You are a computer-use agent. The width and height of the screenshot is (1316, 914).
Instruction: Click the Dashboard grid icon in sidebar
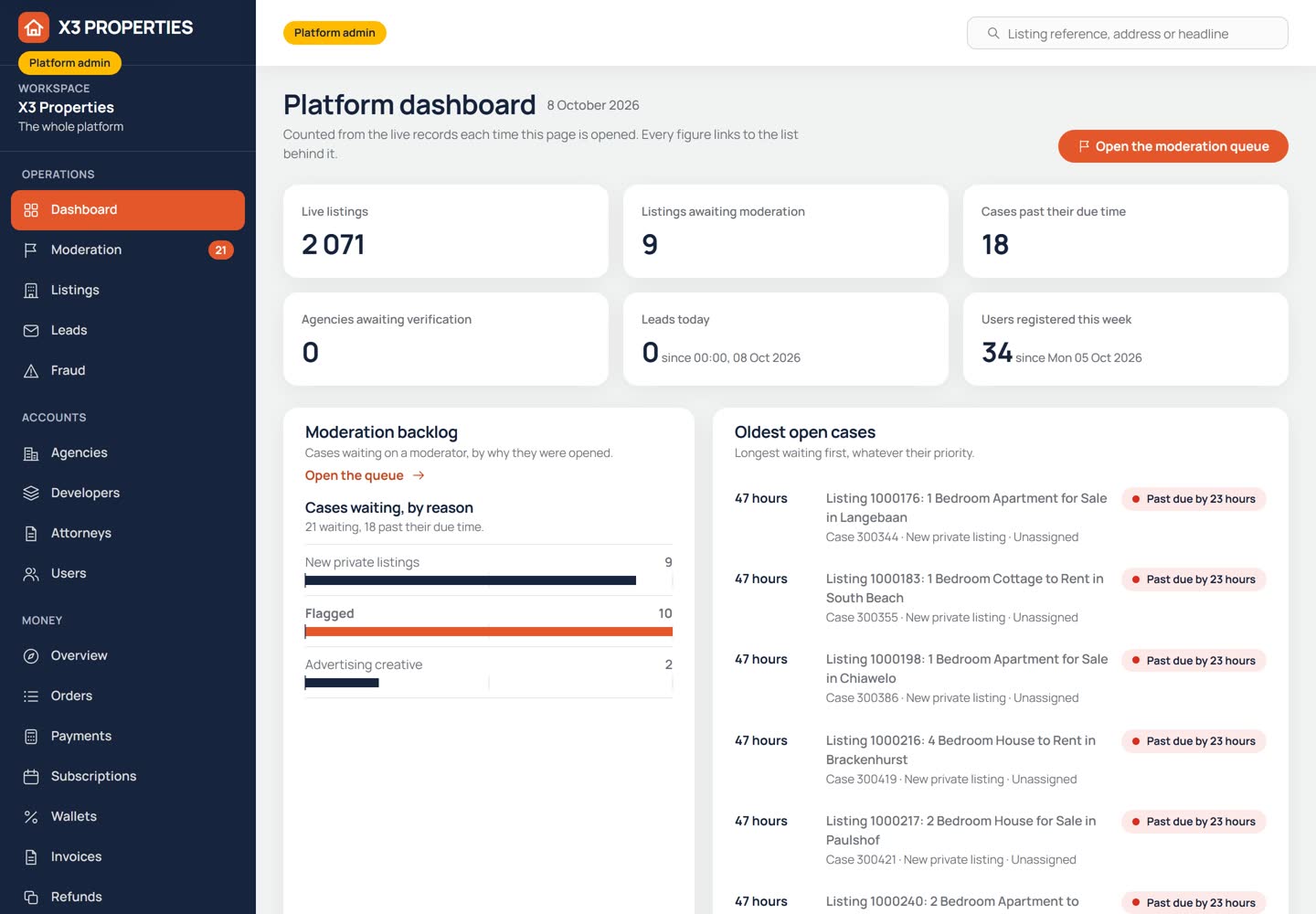coord(31,210)
